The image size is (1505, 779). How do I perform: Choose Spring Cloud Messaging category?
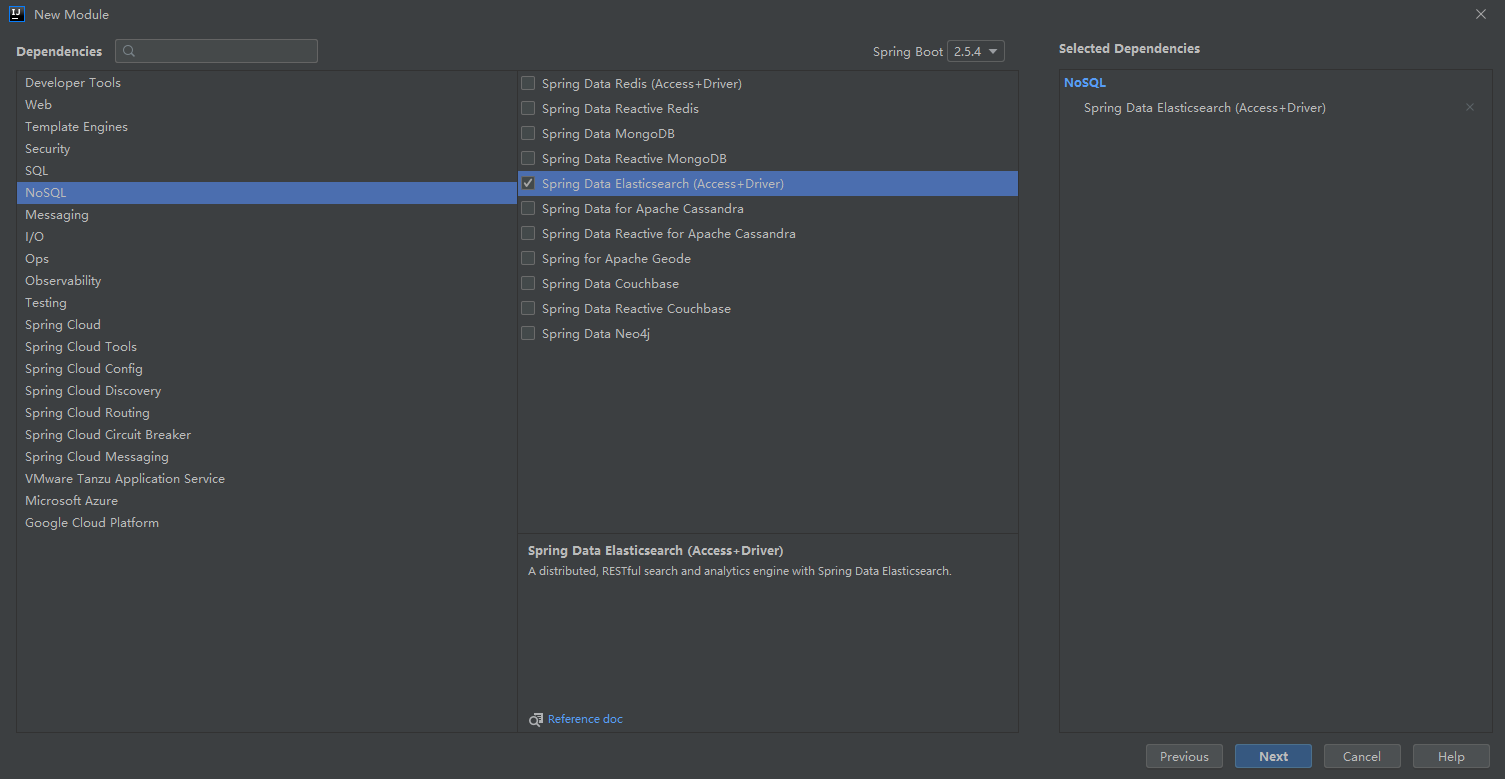[x=266, y=456]
